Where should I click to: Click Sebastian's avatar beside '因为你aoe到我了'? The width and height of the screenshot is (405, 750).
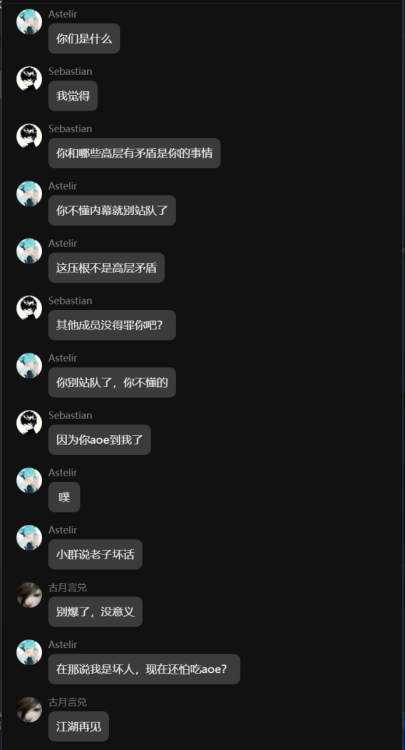tap(29, 423)
